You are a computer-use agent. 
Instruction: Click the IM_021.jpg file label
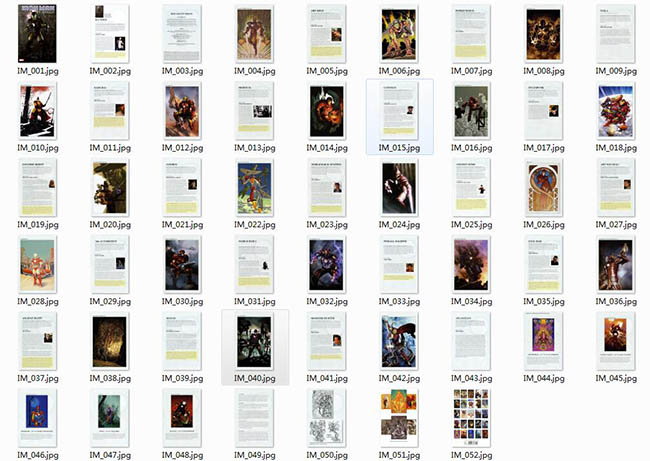182,225
